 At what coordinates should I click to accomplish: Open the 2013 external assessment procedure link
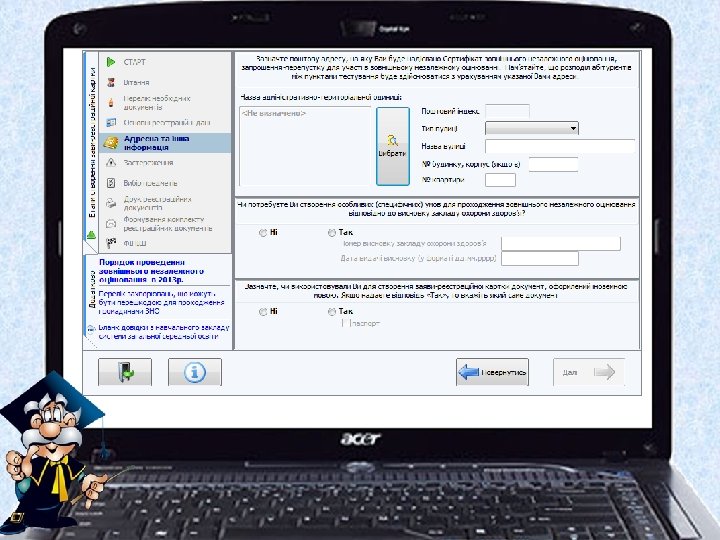tap(152, 271)
